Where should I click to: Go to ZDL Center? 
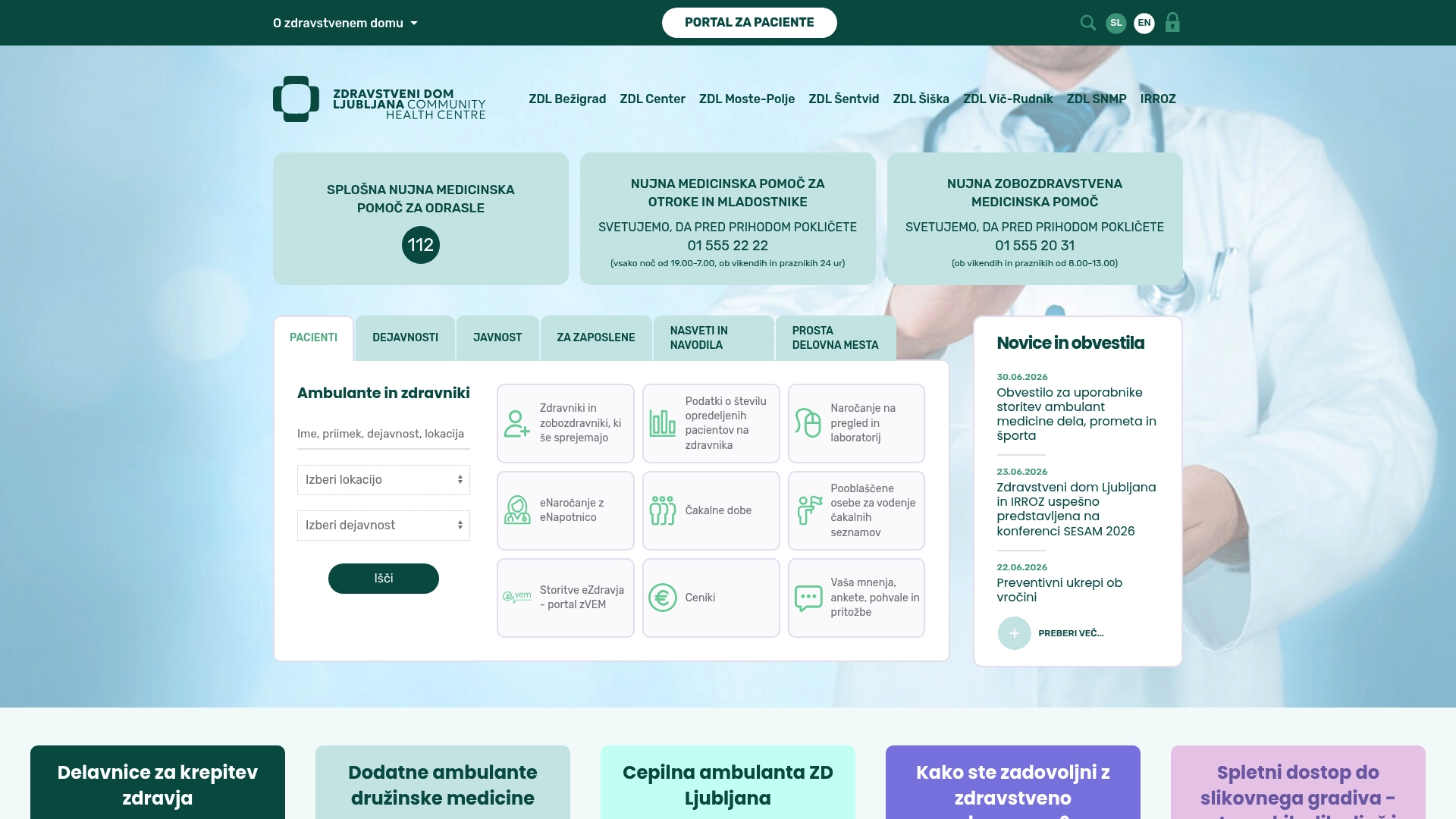pyautogui.click(x=652, y=99)
